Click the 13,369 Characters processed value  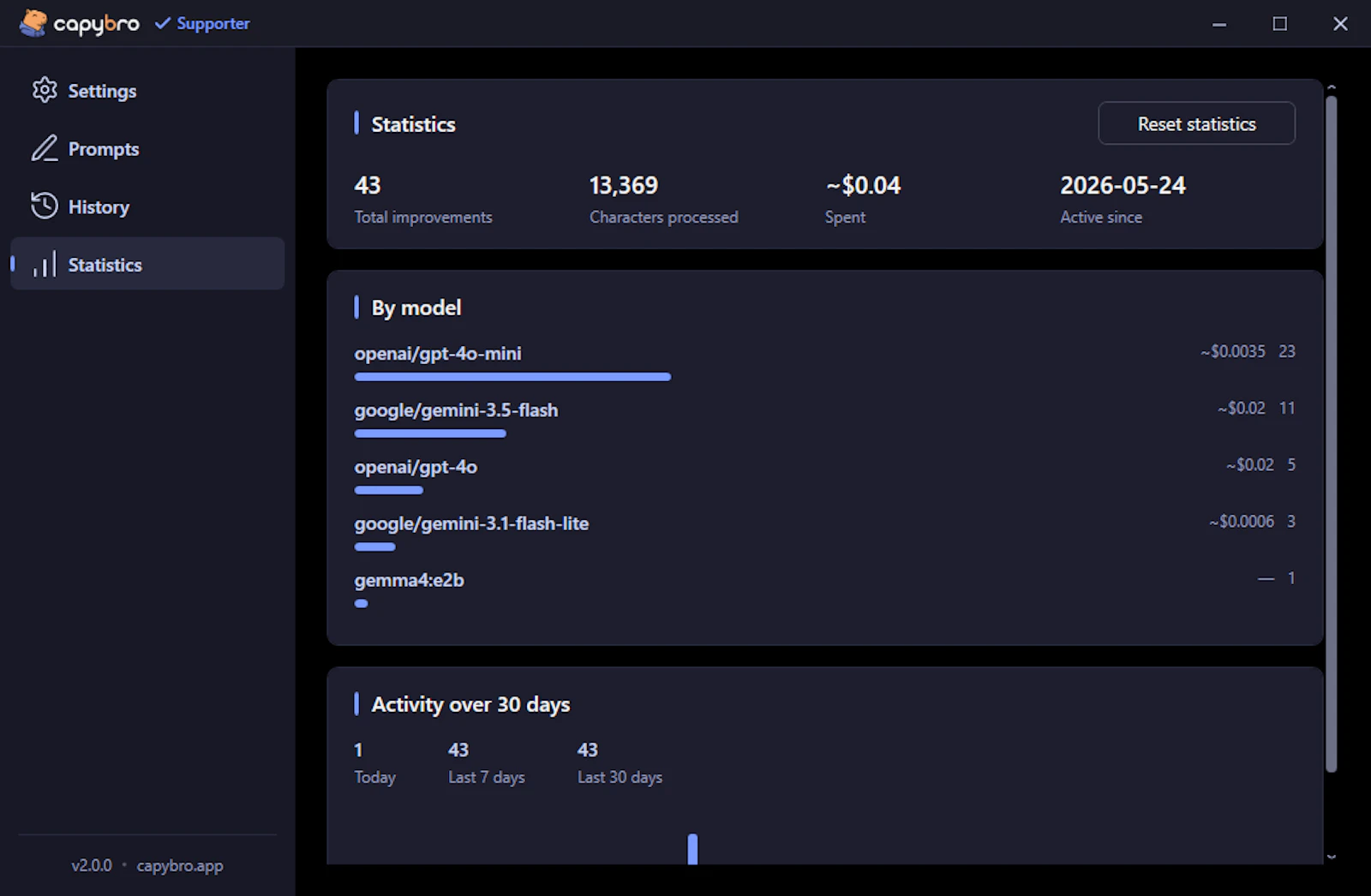(624, 185)
